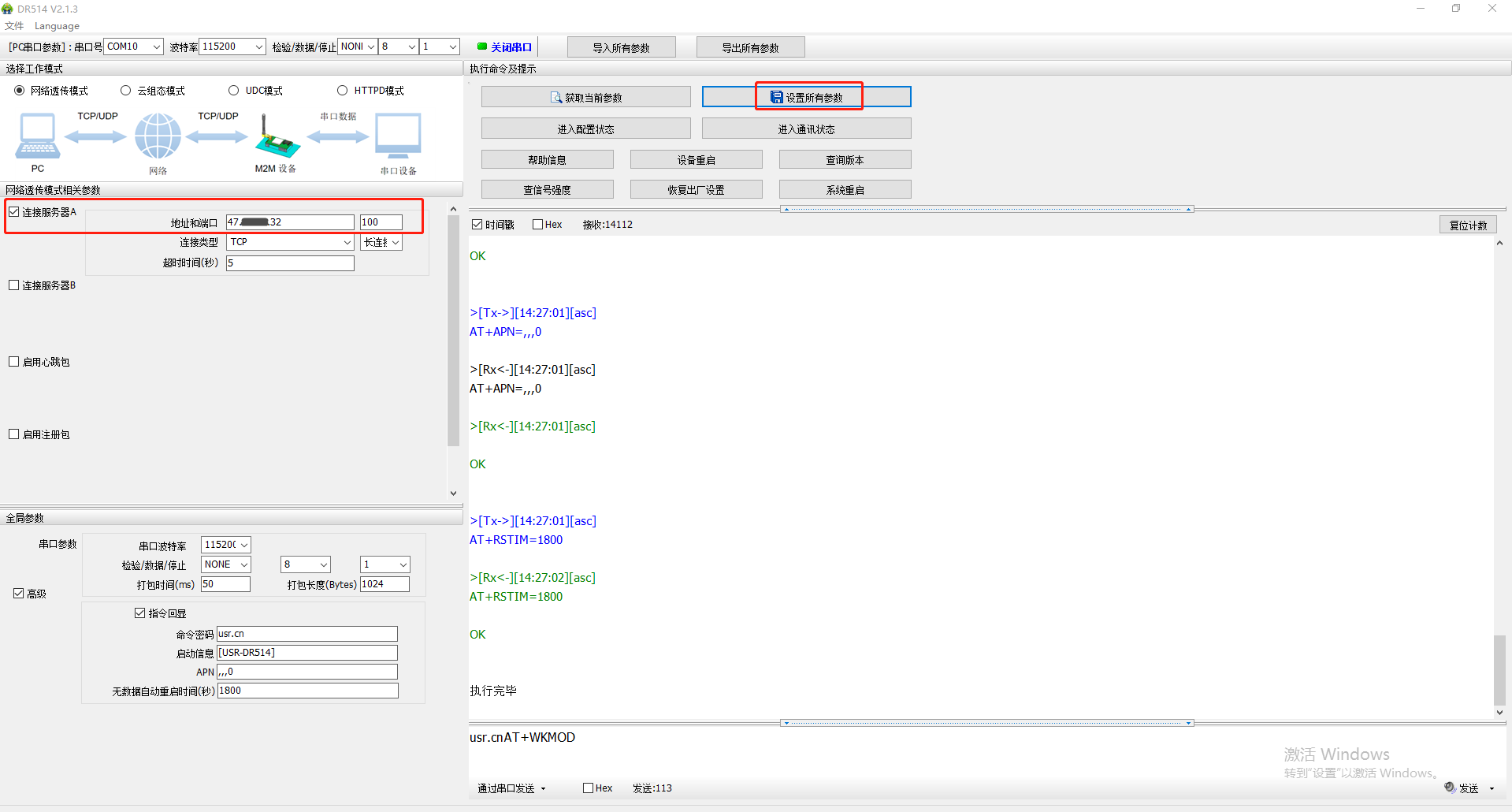Viewport: 1512px width, 812px height.
Task: Open the 文件 file menu
Action: pos(14,26)
